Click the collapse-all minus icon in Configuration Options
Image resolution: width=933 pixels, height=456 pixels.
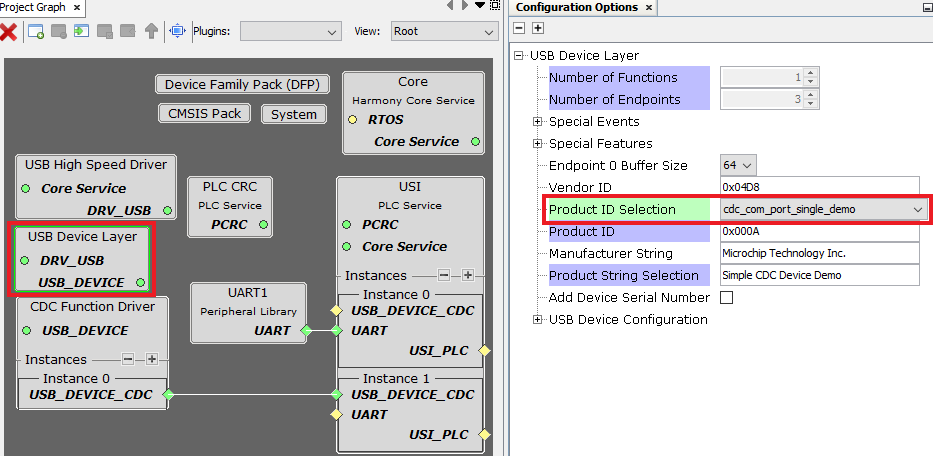520,28
